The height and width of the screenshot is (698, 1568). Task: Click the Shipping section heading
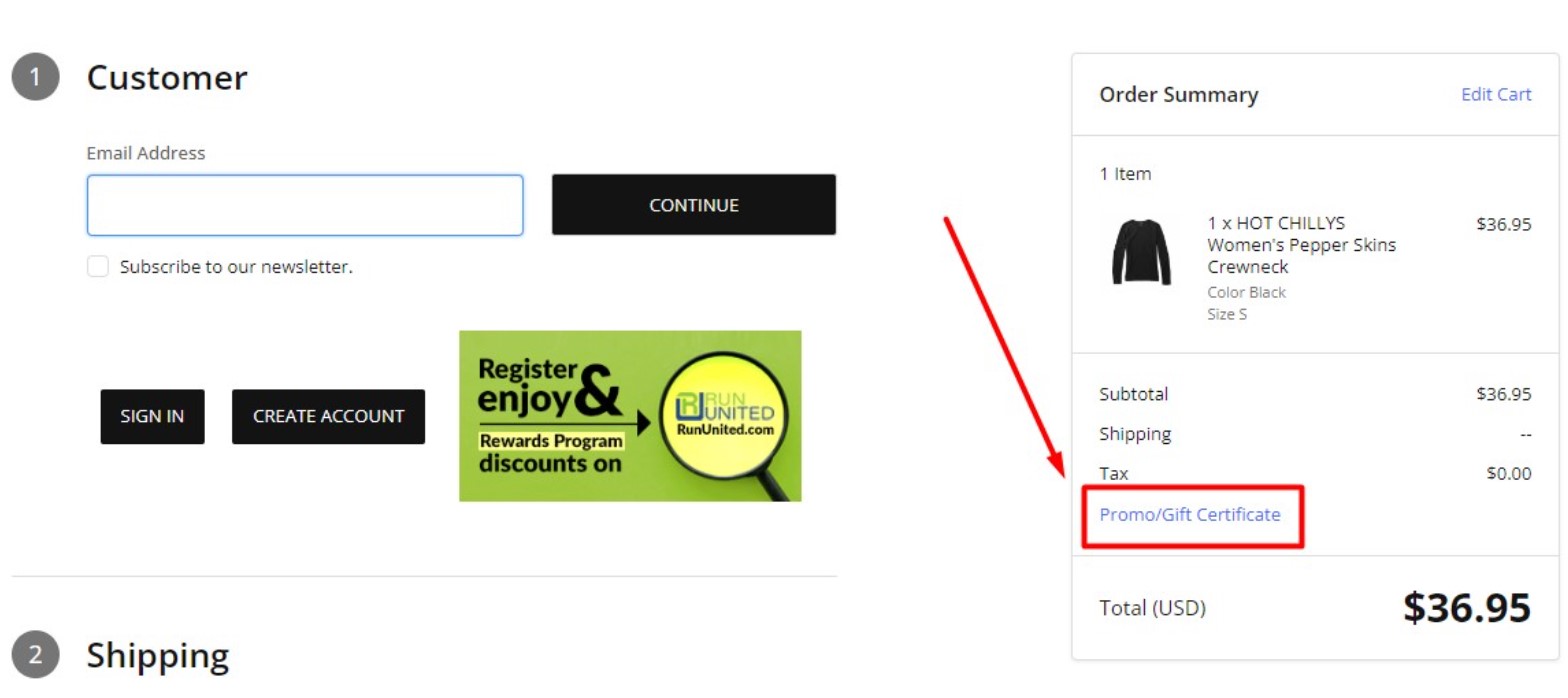point(158,656)
